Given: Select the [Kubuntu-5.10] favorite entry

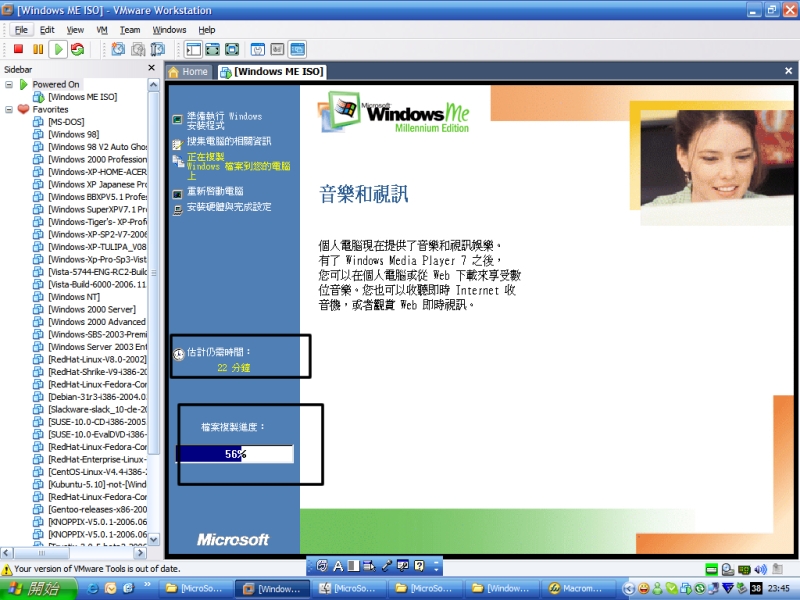Looking at the screenshot, I should pos(97,484).
